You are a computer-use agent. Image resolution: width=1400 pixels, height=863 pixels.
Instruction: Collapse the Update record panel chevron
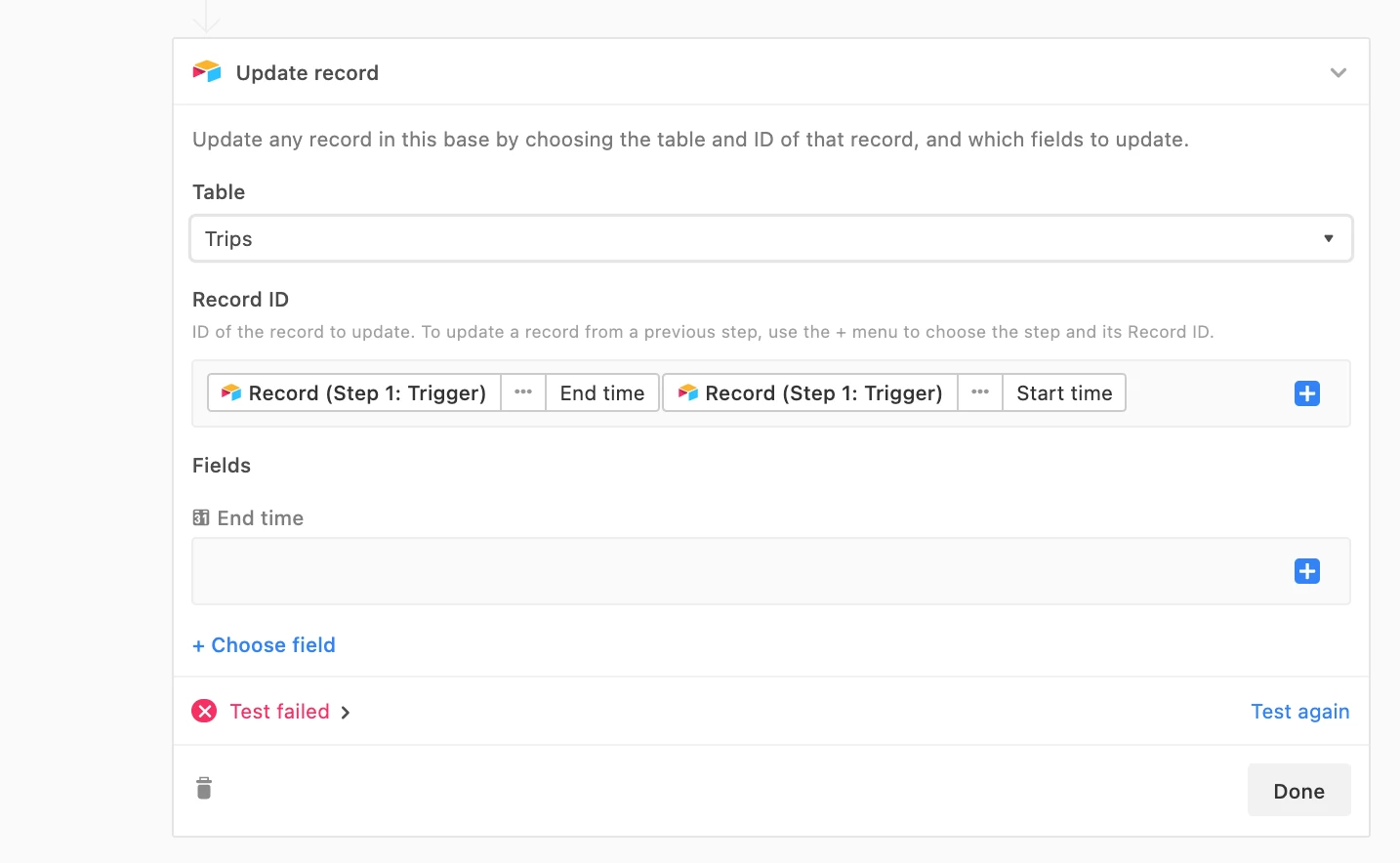pyautogui.click(x=1338, y=73)
